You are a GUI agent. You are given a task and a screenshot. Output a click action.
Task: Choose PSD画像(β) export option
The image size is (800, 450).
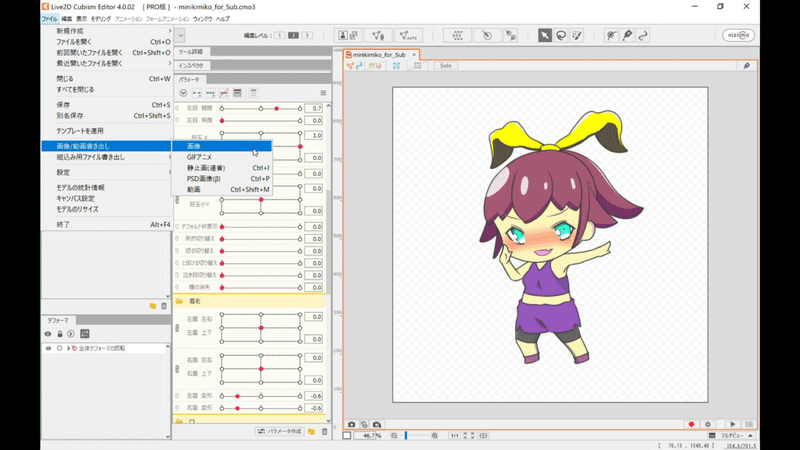(221, 179)
